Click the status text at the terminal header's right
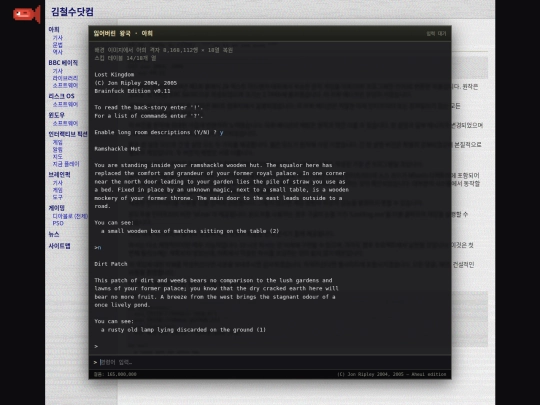 tap(436, 33)
